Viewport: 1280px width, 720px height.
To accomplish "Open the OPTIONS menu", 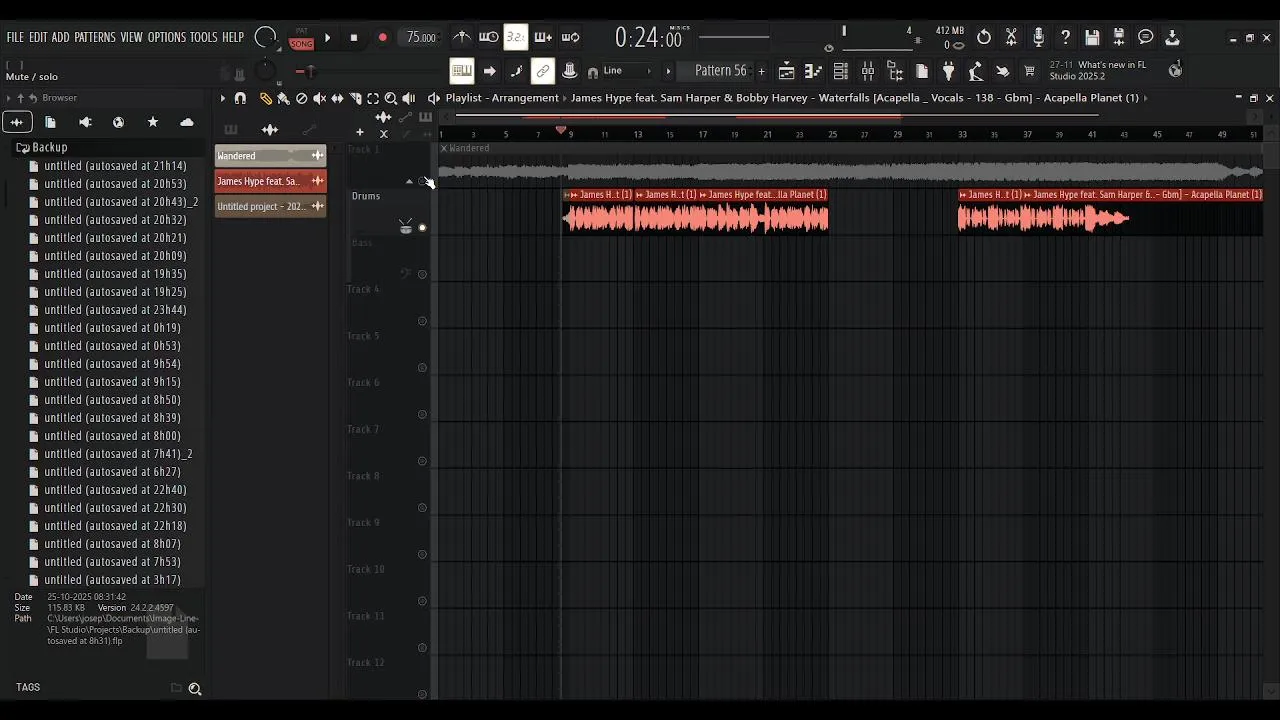I will 167,37.
